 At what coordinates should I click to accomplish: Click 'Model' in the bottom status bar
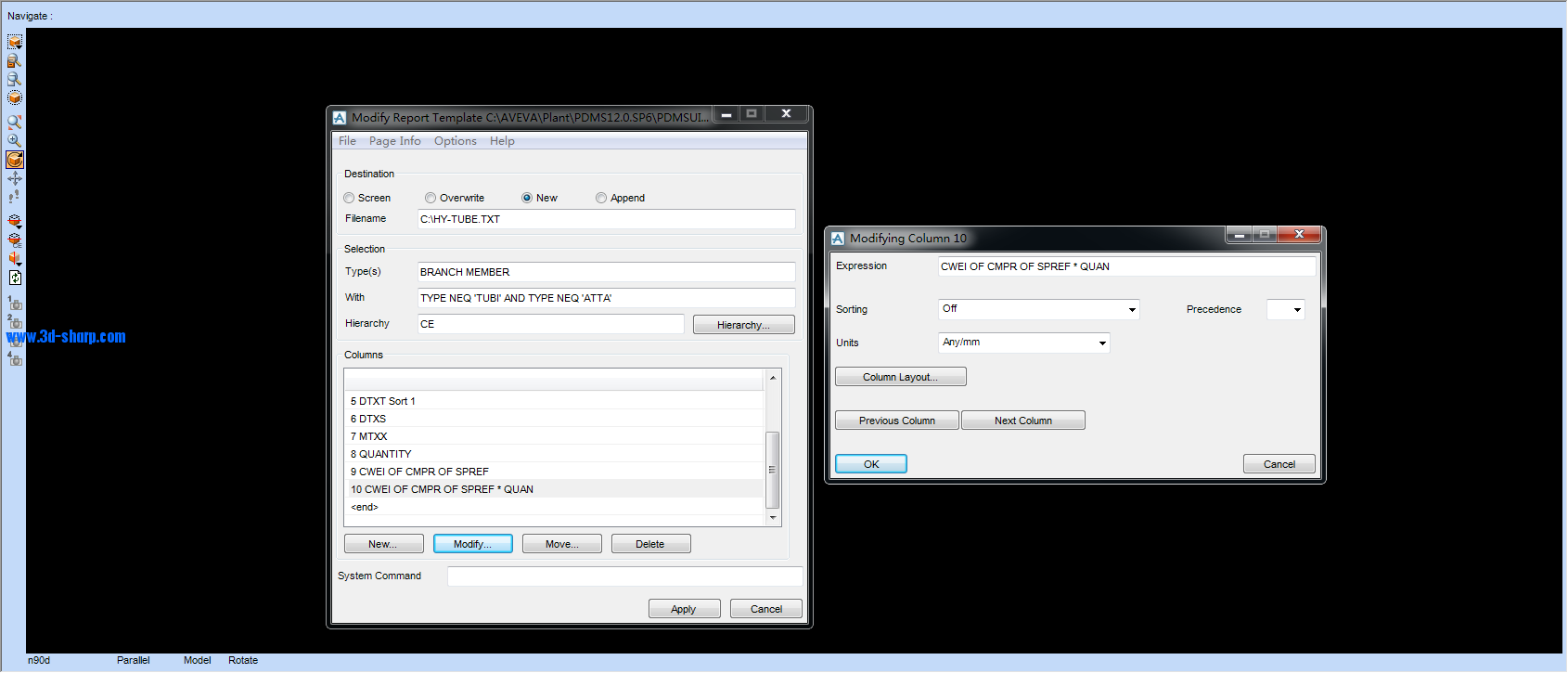198,660
